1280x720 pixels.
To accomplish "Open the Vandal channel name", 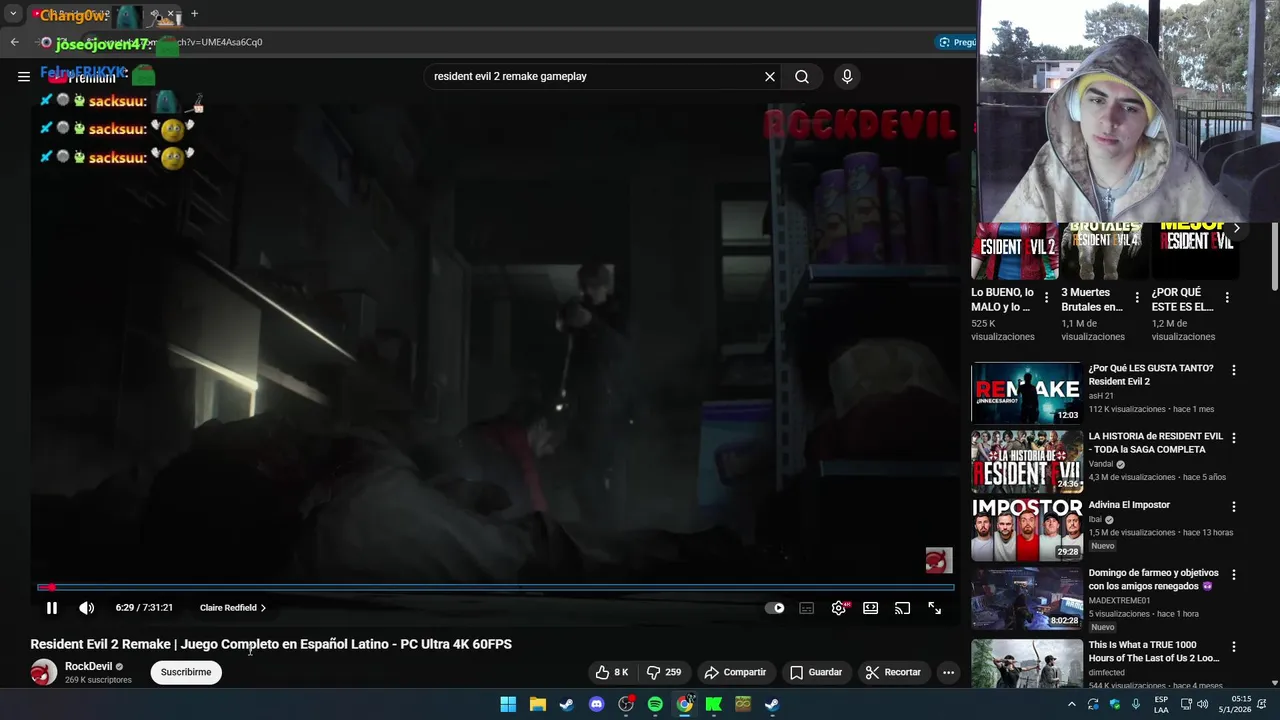I will pos(1101,464).
